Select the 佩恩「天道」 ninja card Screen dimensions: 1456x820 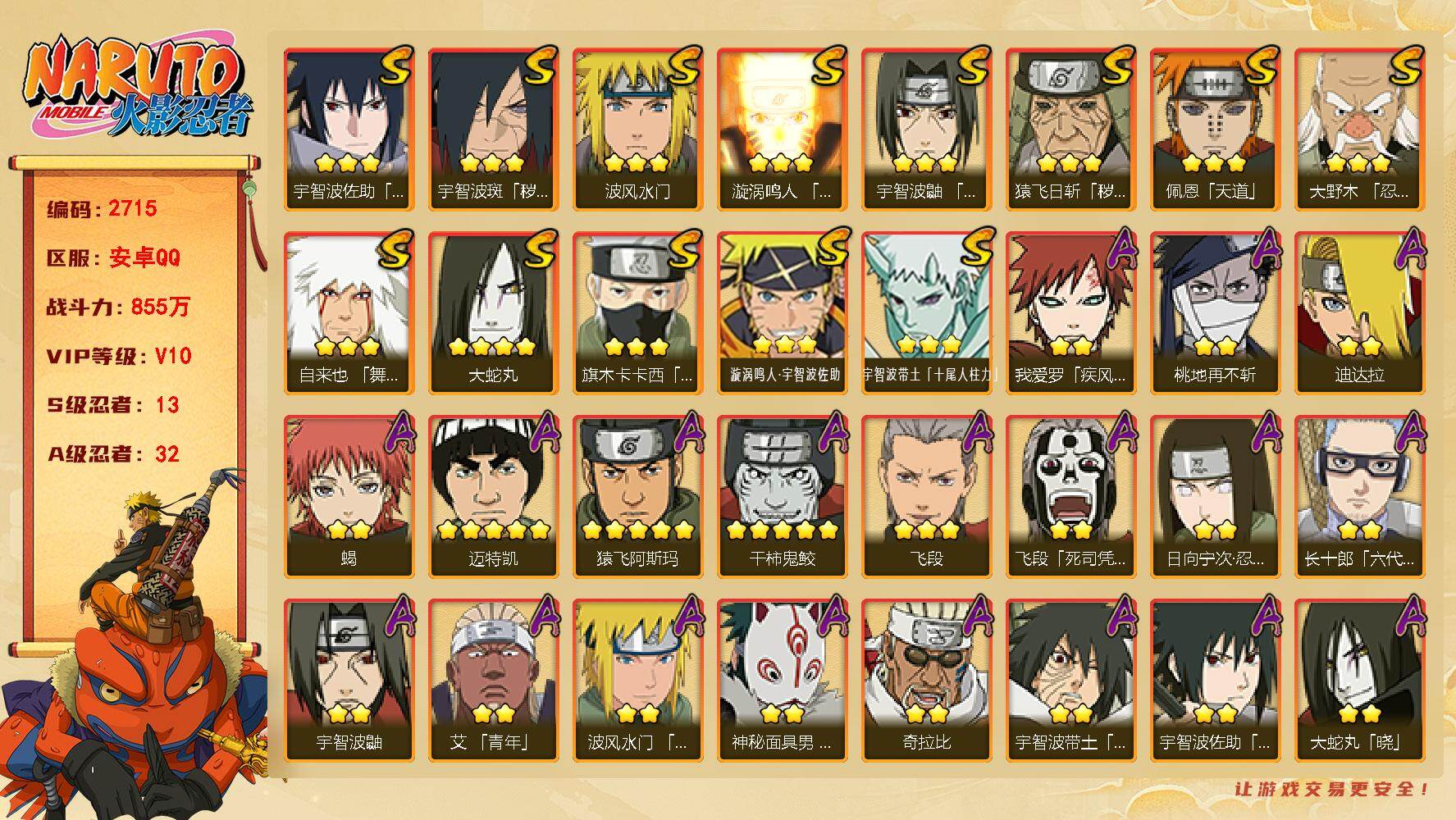[1215, 130]
